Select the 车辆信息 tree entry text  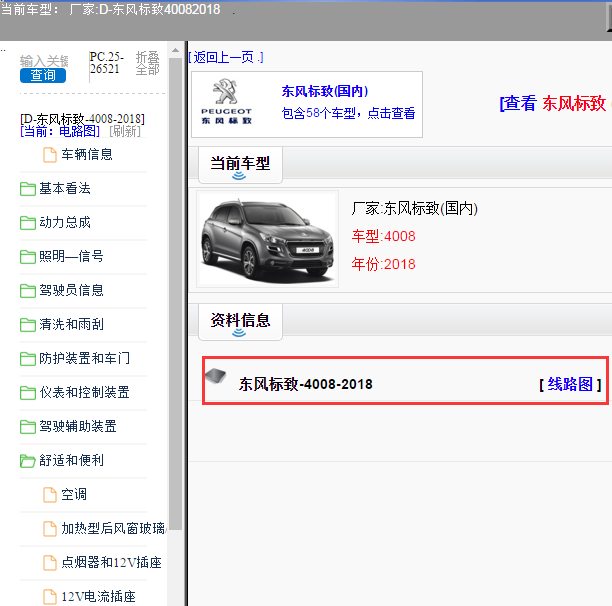[x=87, y=155]
